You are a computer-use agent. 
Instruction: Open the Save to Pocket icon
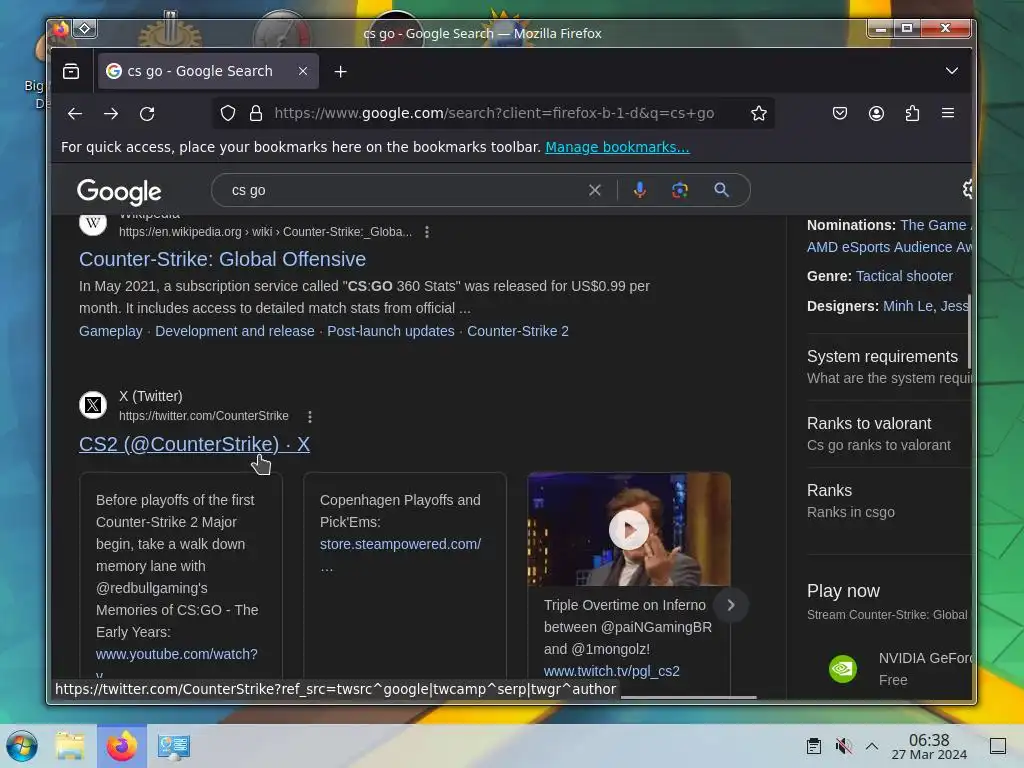(840, 114)
